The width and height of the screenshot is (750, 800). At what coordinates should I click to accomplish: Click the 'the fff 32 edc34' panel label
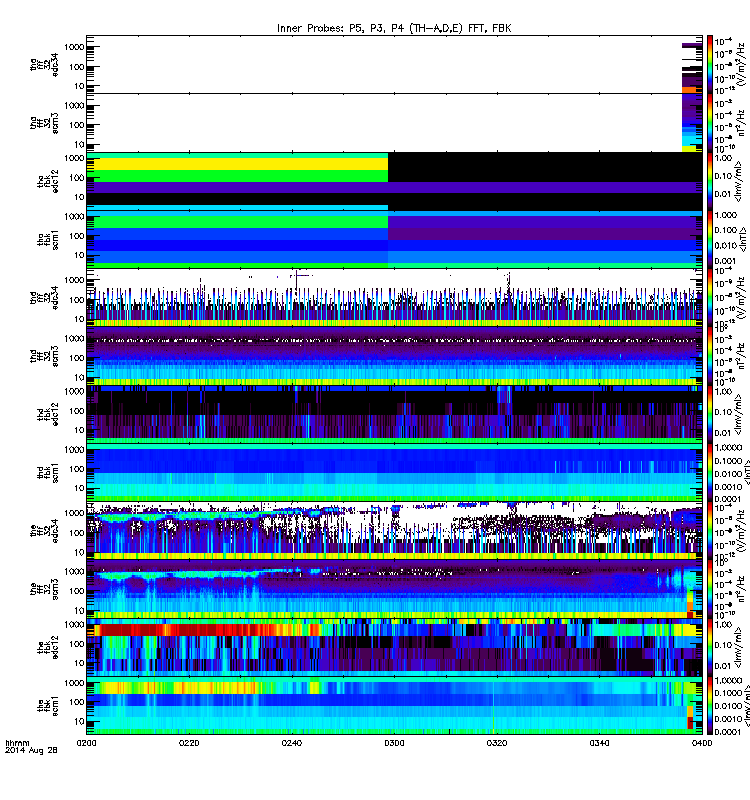click(44, 531)
